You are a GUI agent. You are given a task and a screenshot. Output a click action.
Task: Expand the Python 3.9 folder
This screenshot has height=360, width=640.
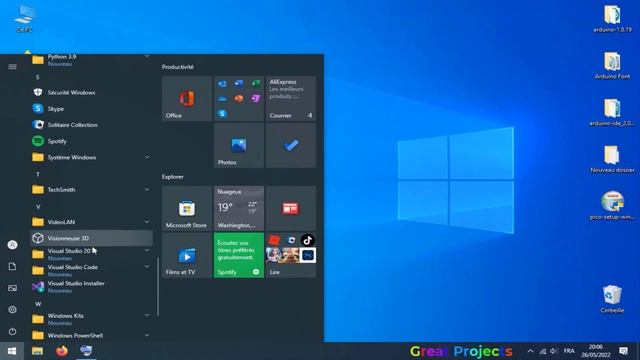click(x=91, y=60)
